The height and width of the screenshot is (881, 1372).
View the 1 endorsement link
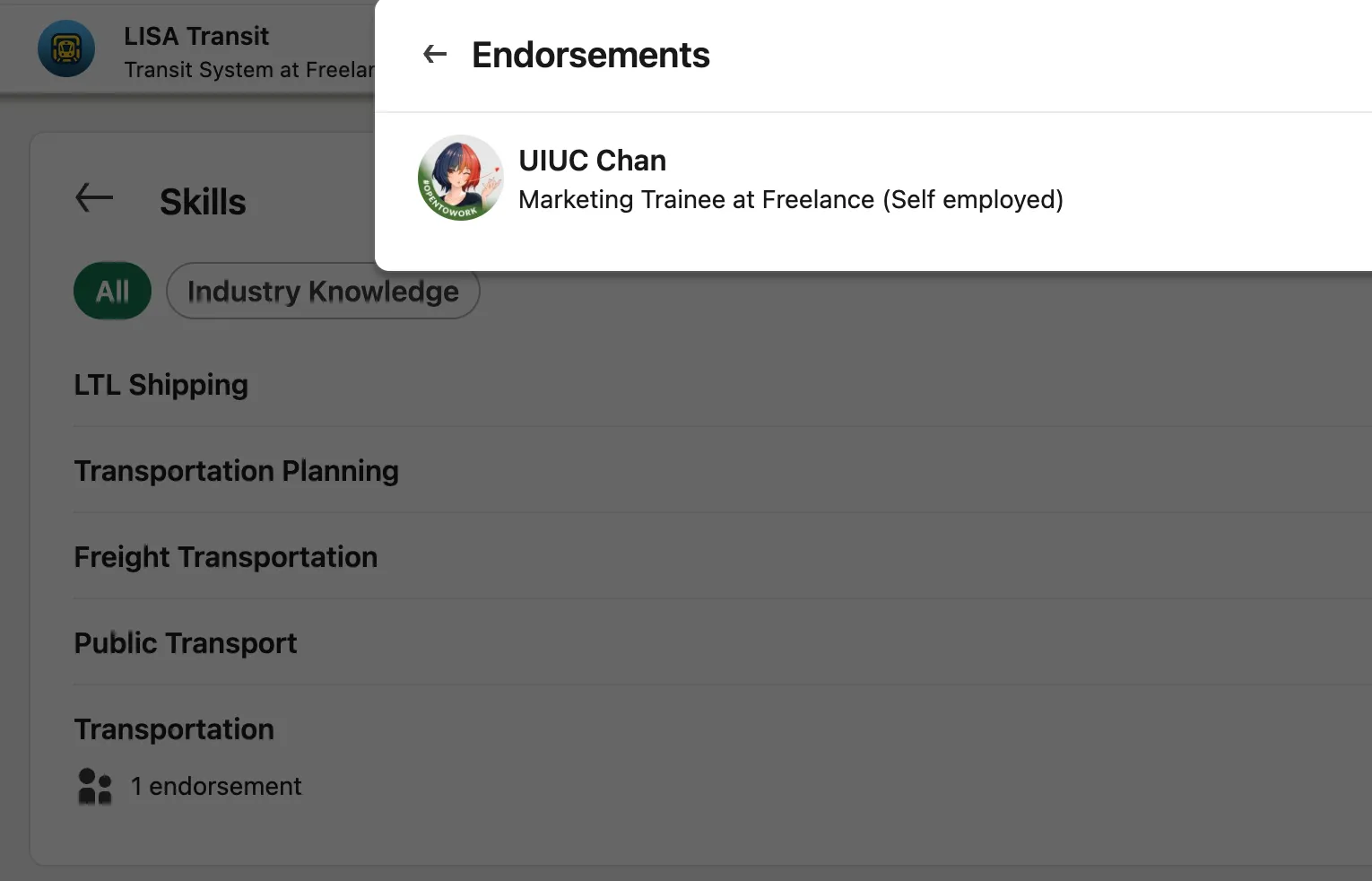tap(215, 786)
